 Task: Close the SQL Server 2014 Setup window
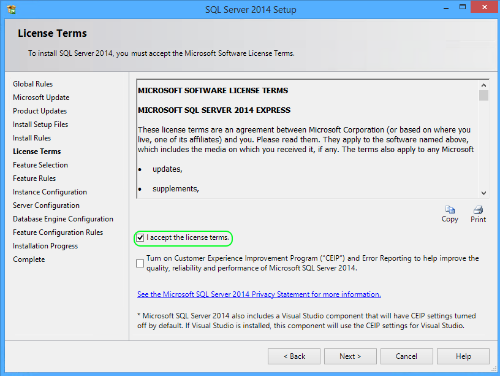pos(485,7)
